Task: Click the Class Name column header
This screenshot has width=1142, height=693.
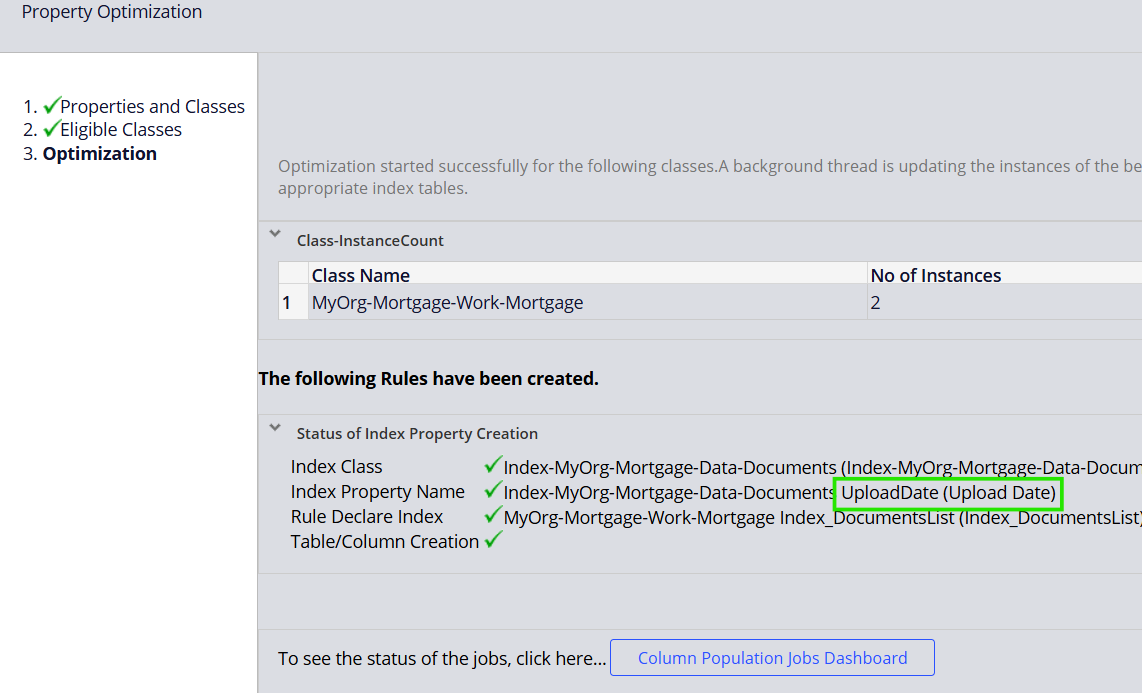Action: (359, 274)
